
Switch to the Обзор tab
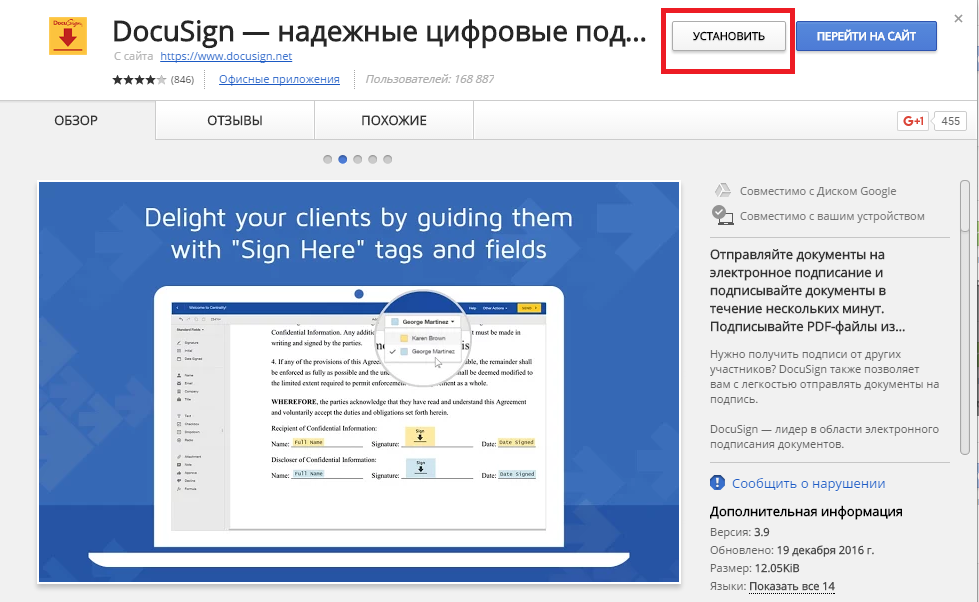click(76, 121)
